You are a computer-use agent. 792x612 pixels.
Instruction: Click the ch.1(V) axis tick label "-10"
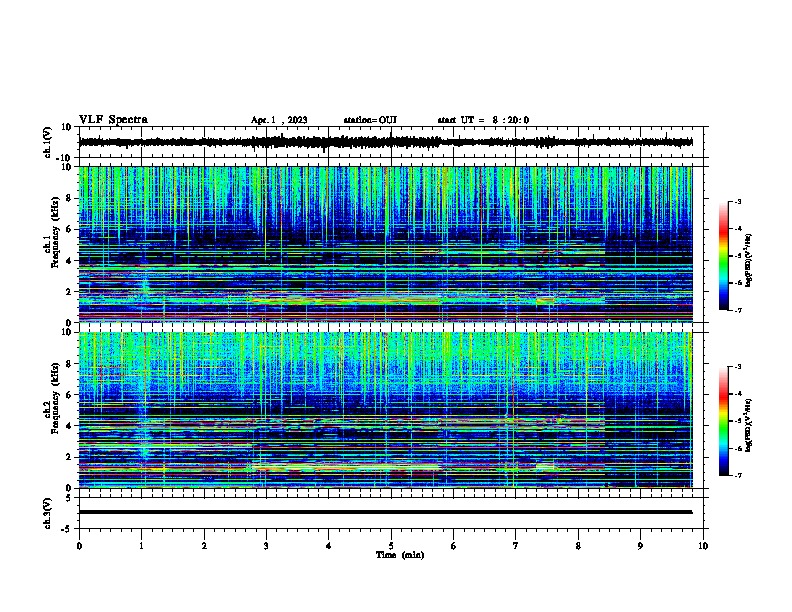pyautogui.click(x=65, y=158)
